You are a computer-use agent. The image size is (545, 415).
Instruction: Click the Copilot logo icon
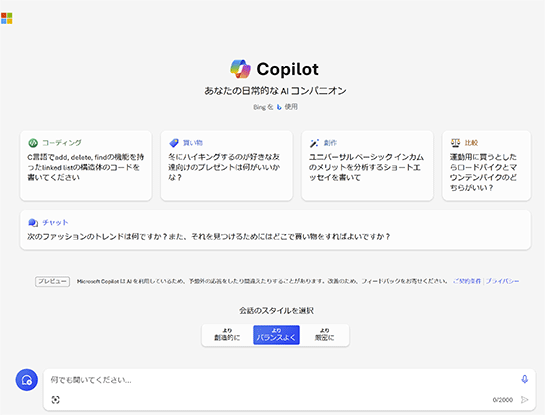pyautogui.click(x=241, y=69)
